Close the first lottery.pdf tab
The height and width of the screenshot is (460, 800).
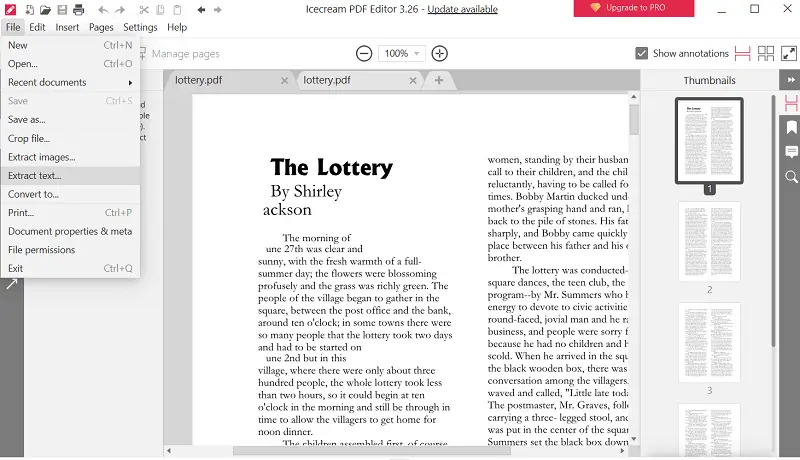(284, 81)
